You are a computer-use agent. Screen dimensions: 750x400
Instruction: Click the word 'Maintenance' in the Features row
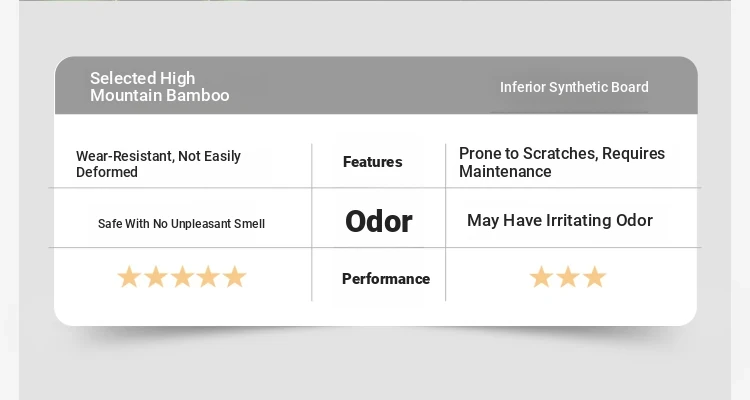505,171
